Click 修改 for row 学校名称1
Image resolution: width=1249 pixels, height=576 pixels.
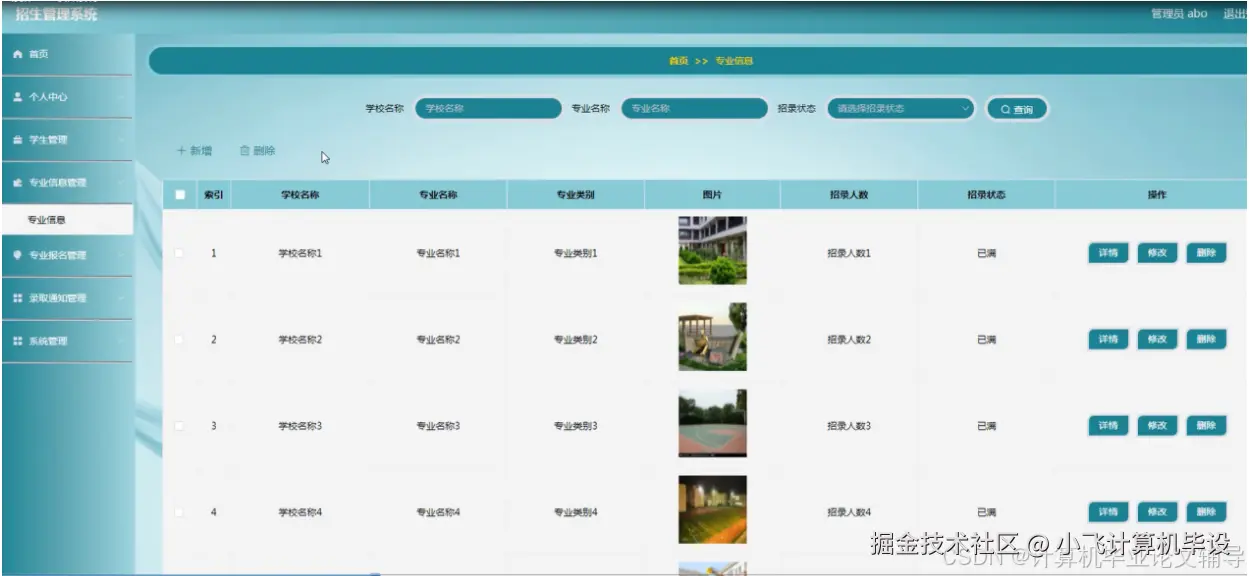pos(1157,253)
